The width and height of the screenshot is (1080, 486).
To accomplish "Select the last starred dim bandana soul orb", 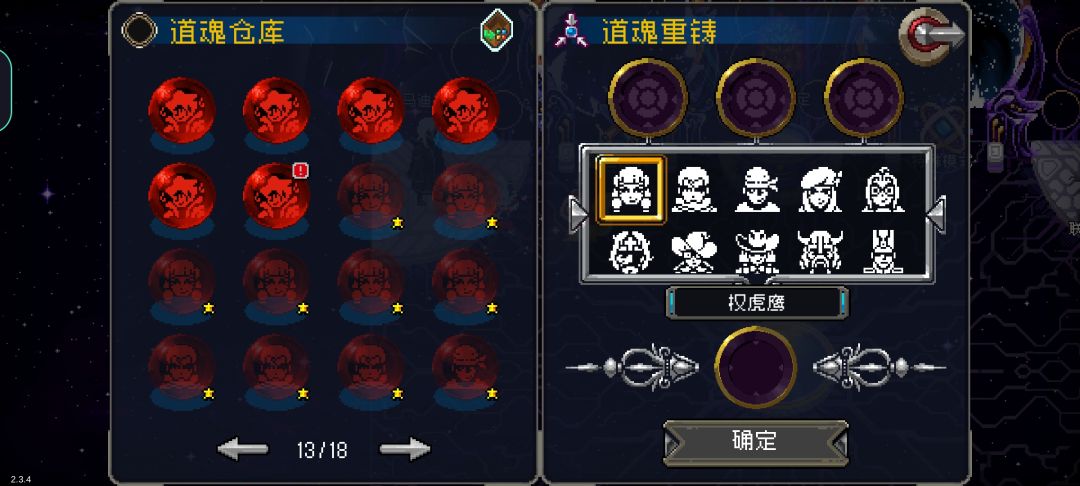I will (x=465, y=367).
